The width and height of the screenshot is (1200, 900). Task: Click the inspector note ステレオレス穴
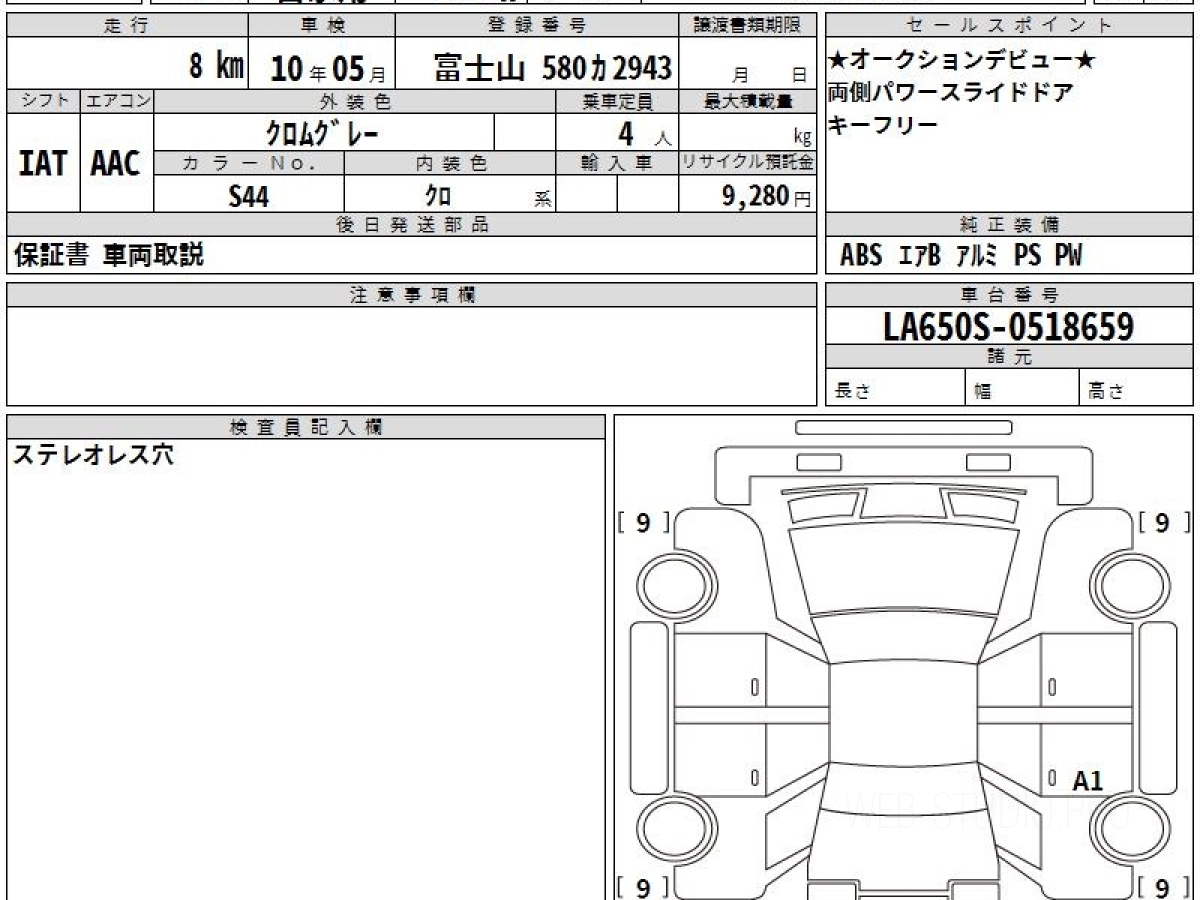click(92, 455)
